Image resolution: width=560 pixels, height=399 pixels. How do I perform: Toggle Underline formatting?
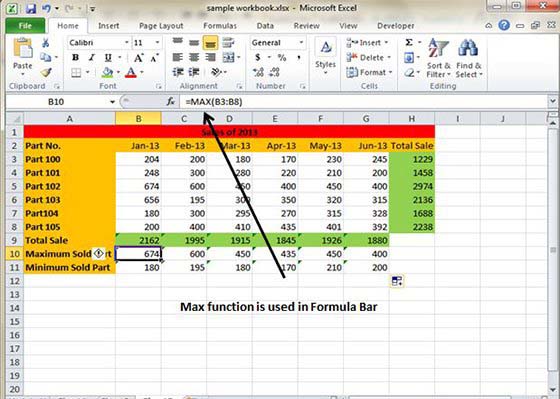[108, 58]
